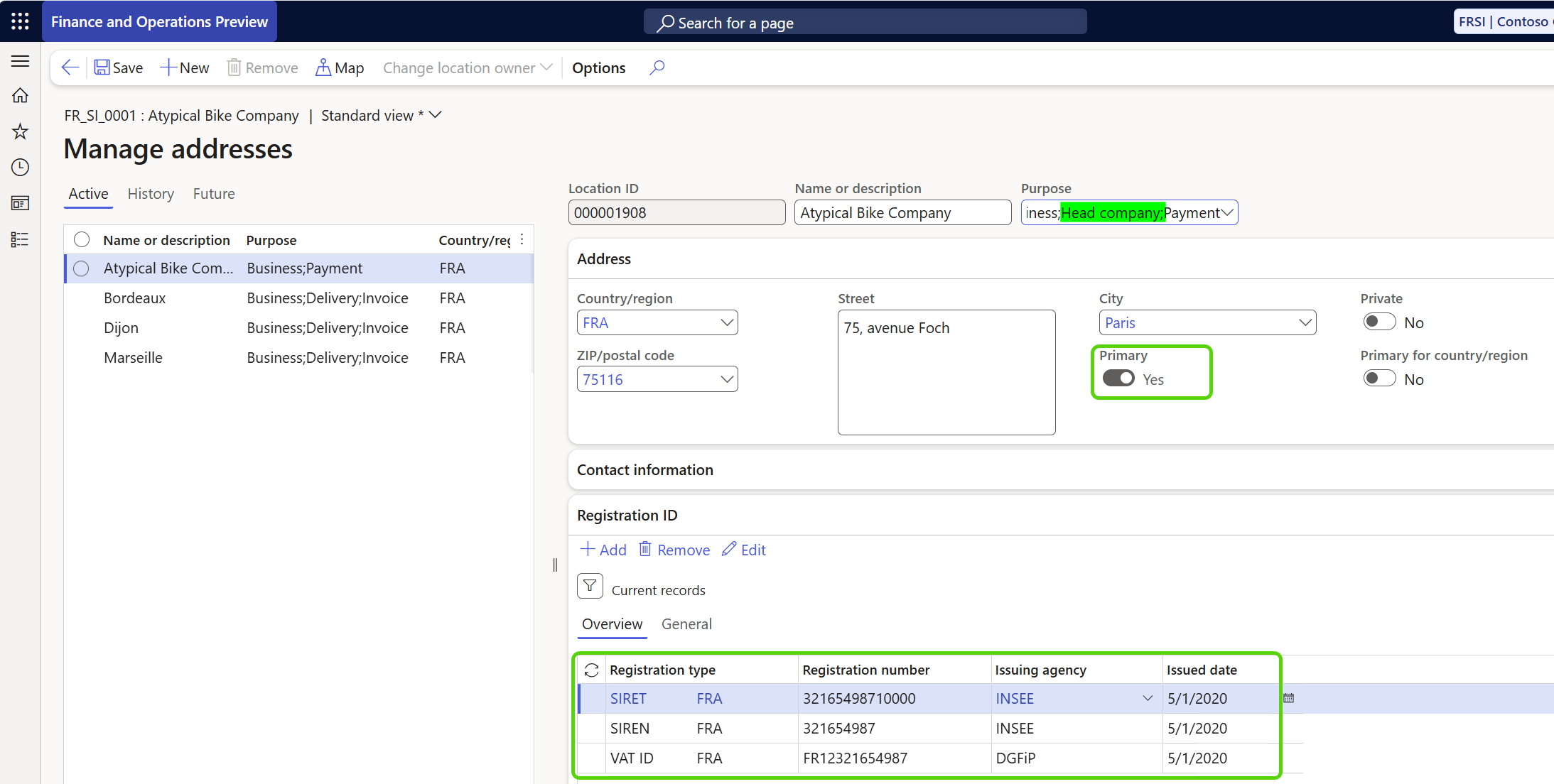Click the search magnifier in Search for a page
The width and height of the screenshot is (1554, 784).
click(x=665, y=23)
